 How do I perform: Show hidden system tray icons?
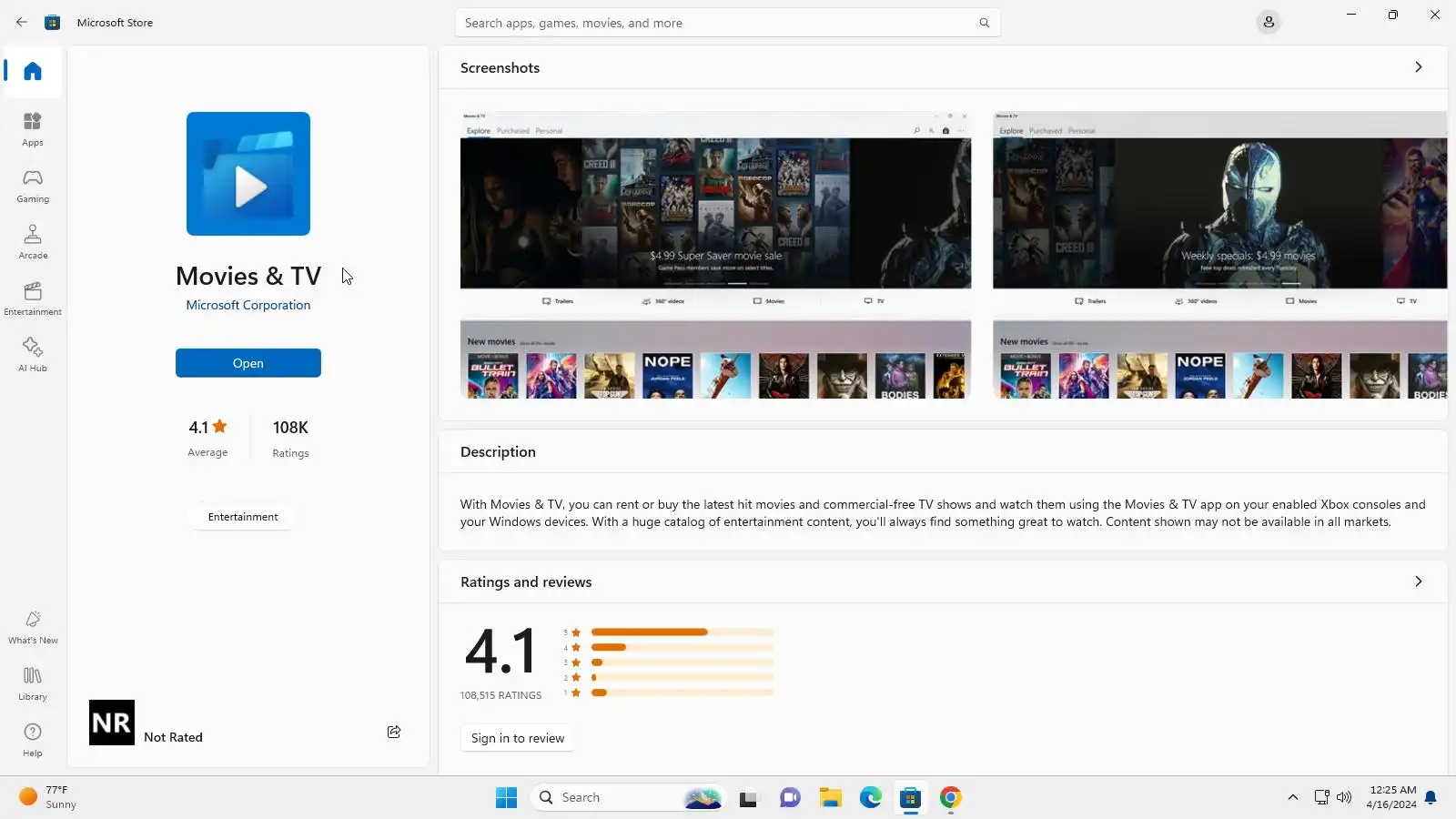(x=1292, y=797)
